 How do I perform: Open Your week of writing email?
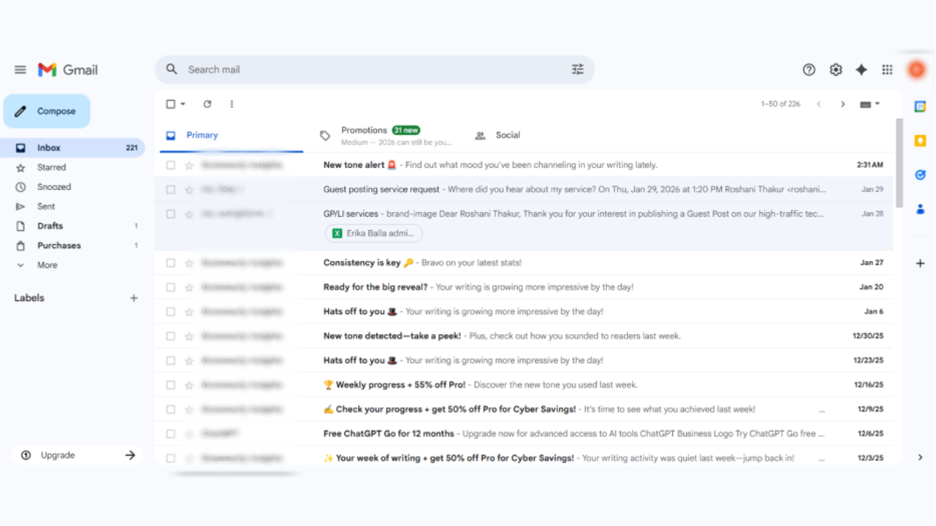point(525,458)
